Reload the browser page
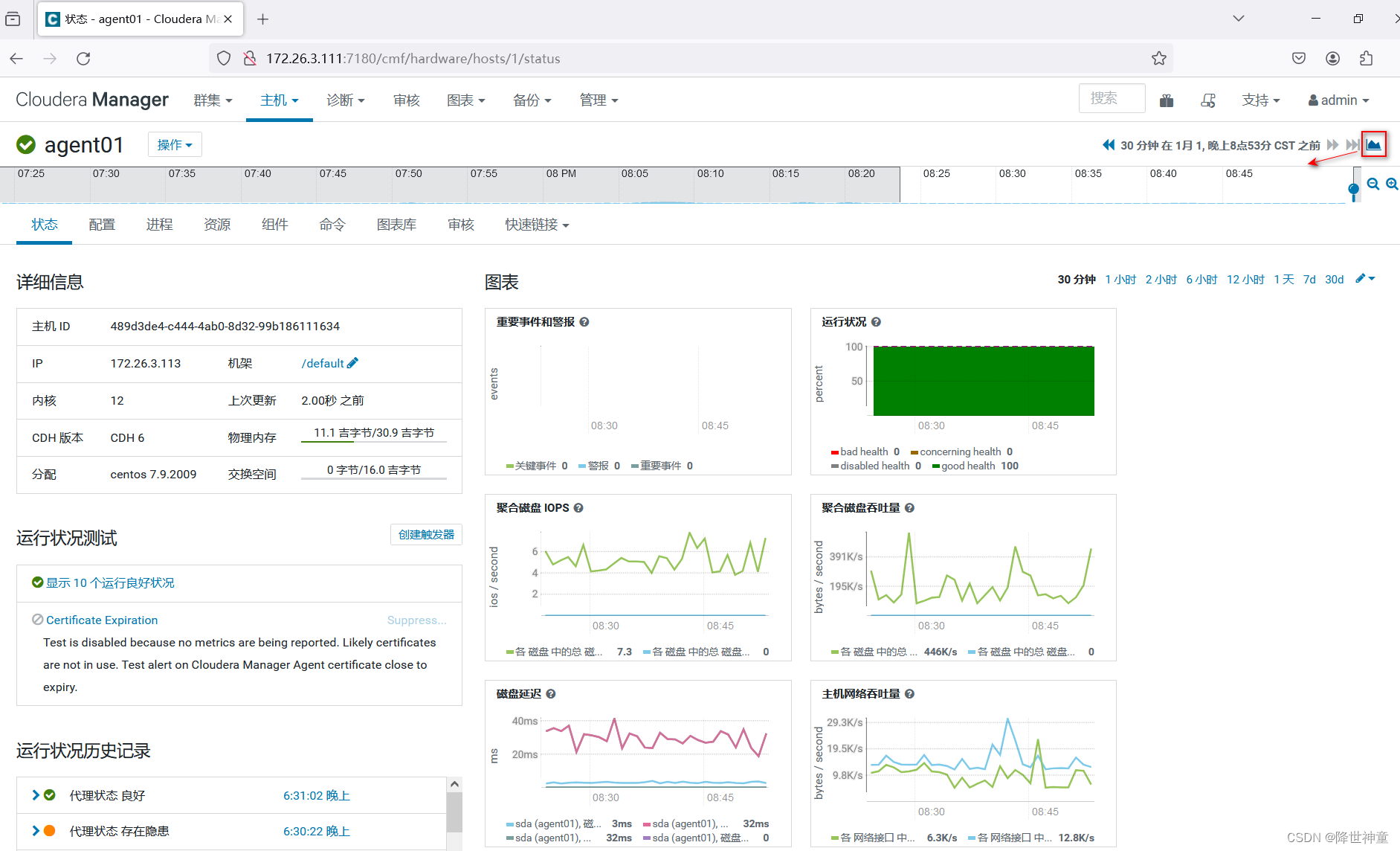1400x851 pixels. [83, 58]
